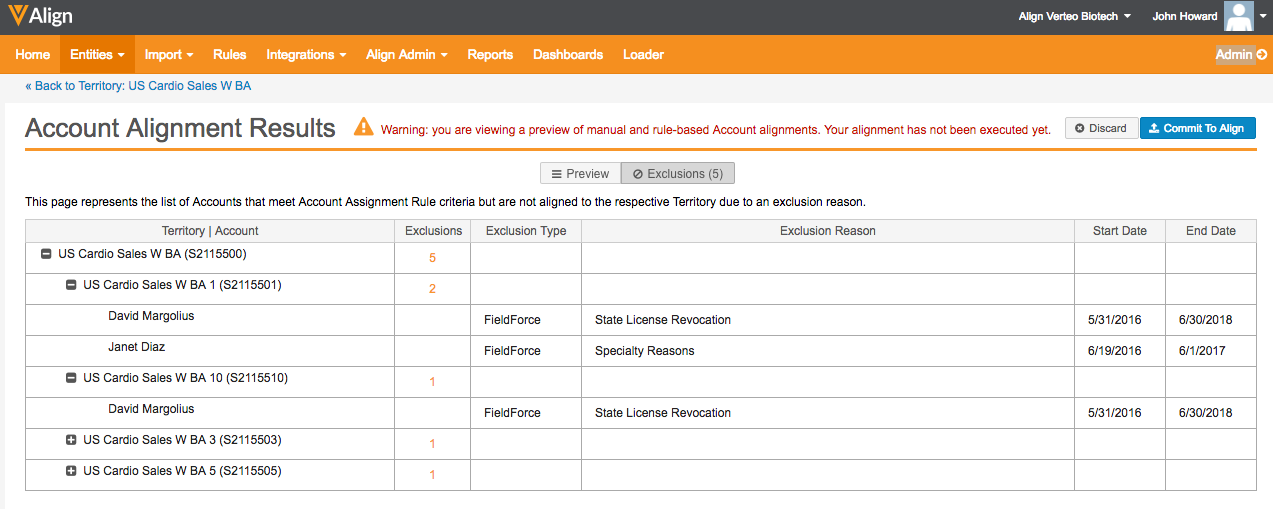Viewport: 1273px width, 509px height.
Task: Open the Import dropdown menu
Action: coord(168,55)
